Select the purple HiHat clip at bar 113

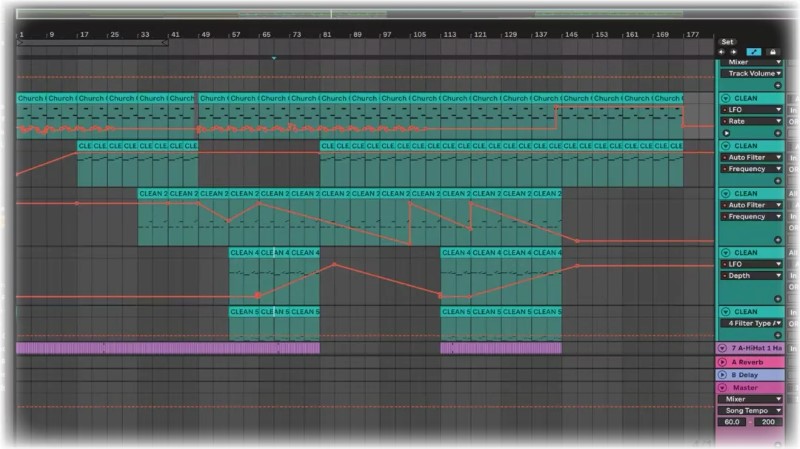pyautogui.click(x=501, y=348)
